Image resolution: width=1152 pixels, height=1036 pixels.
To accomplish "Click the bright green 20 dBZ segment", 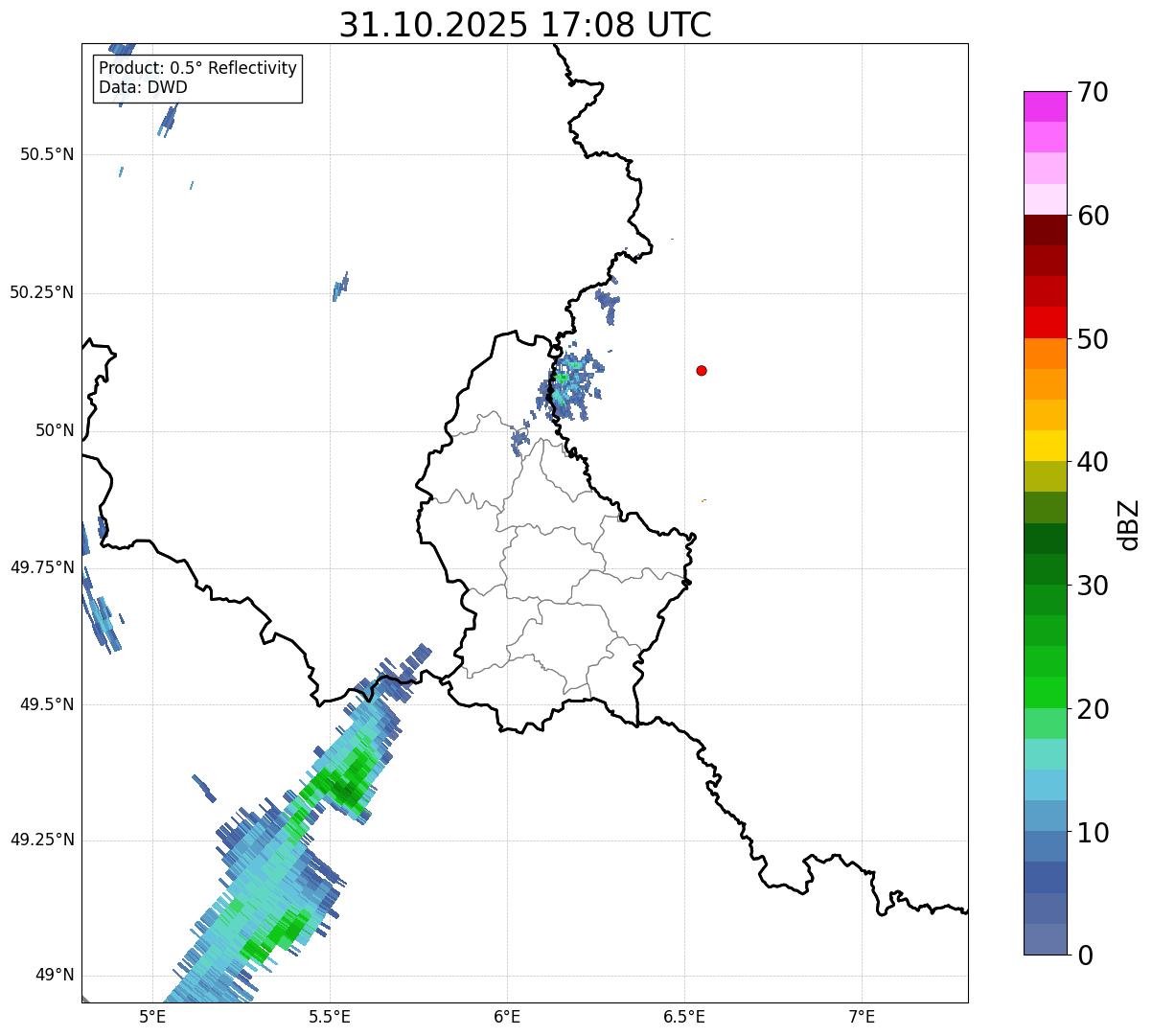I will tap(1045, 693).
